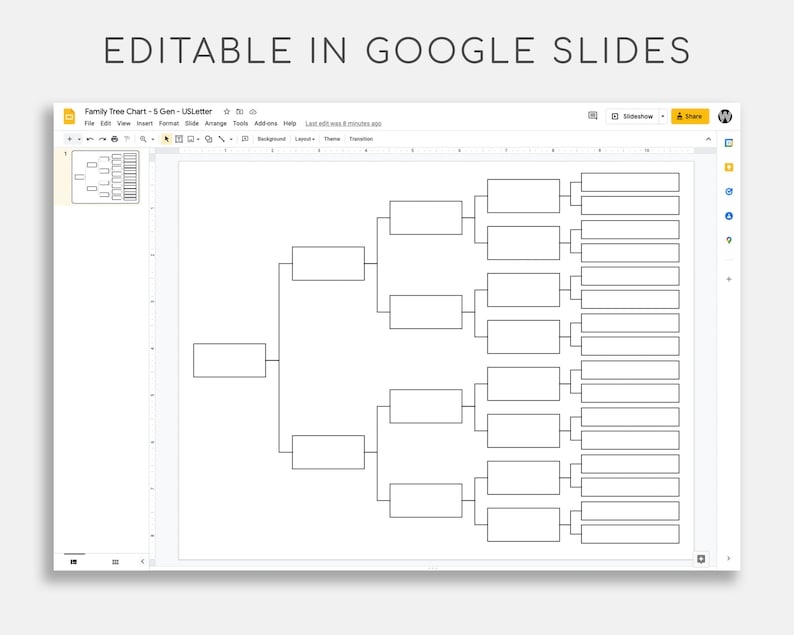Collapse the menus with the up chevron
This screenshot has height=635, width=794.
pos(708,139)
